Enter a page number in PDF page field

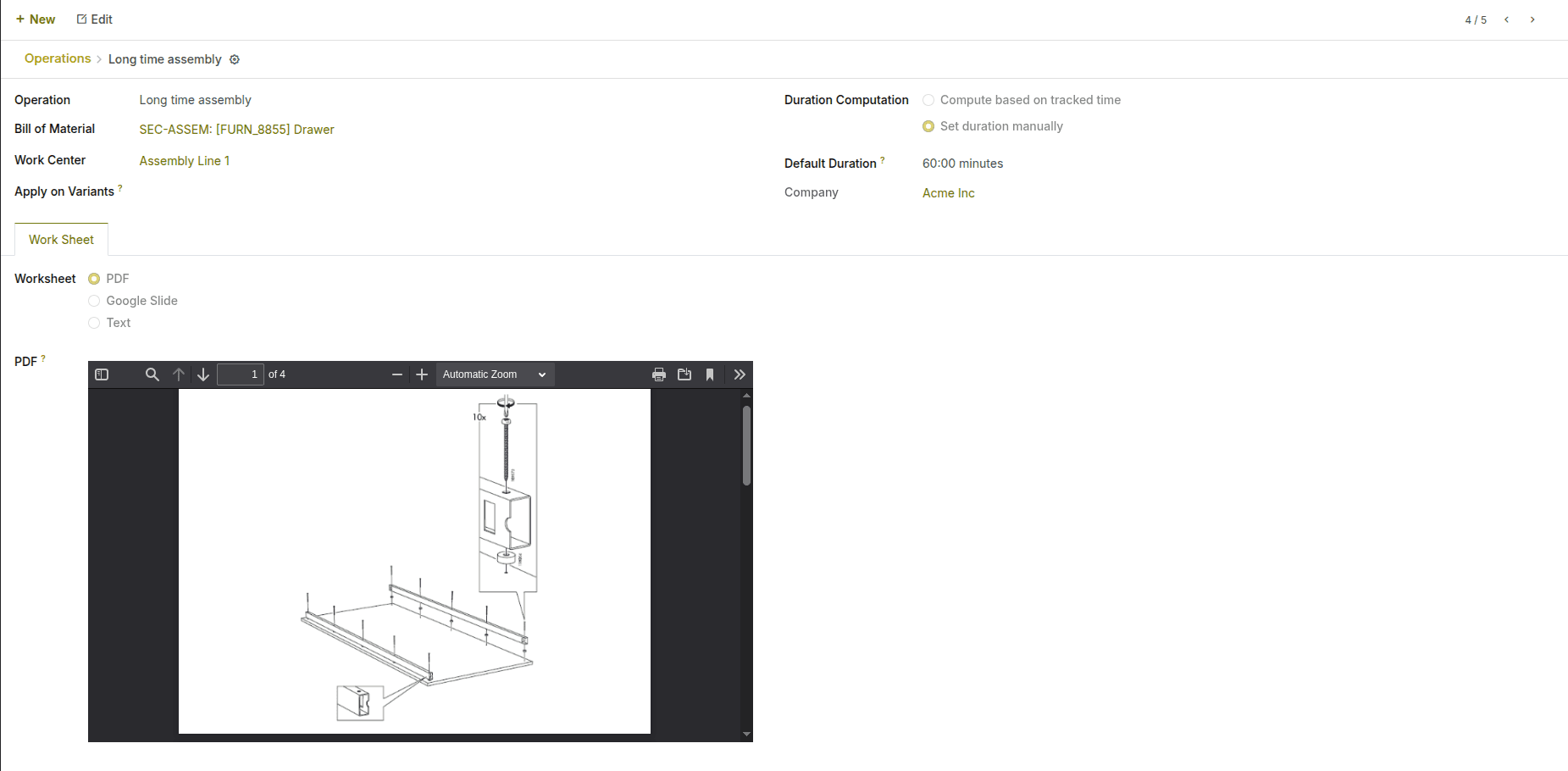click(x=241, y=374)
